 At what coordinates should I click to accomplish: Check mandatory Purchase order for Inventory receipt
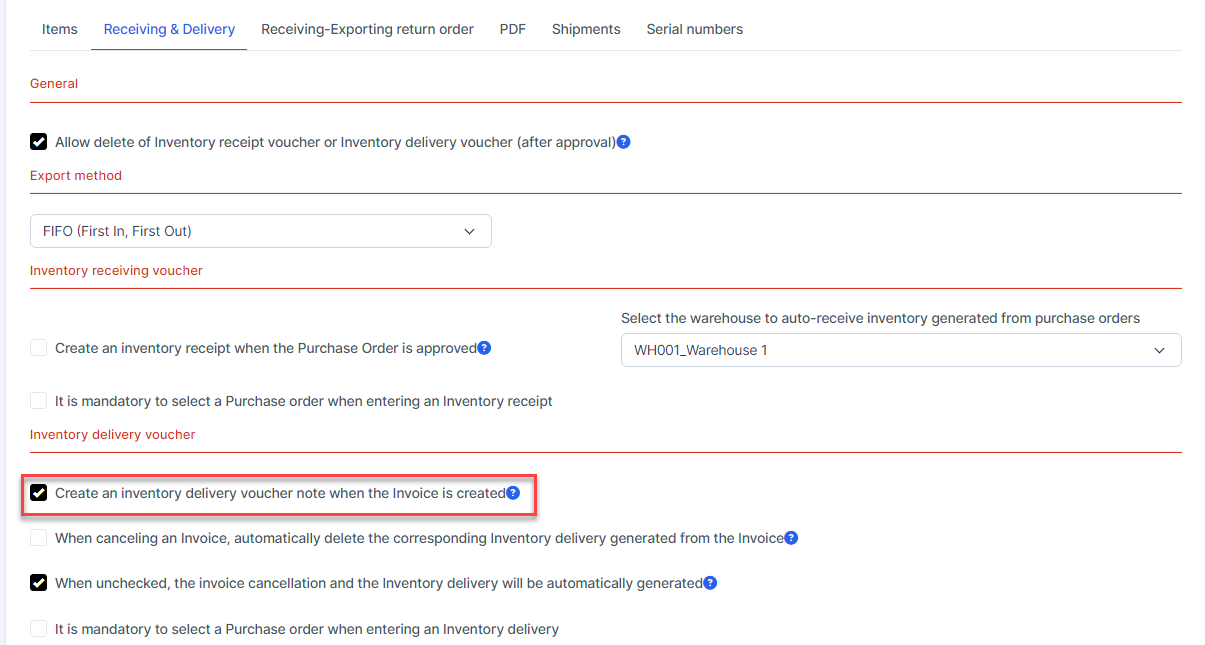39,401
